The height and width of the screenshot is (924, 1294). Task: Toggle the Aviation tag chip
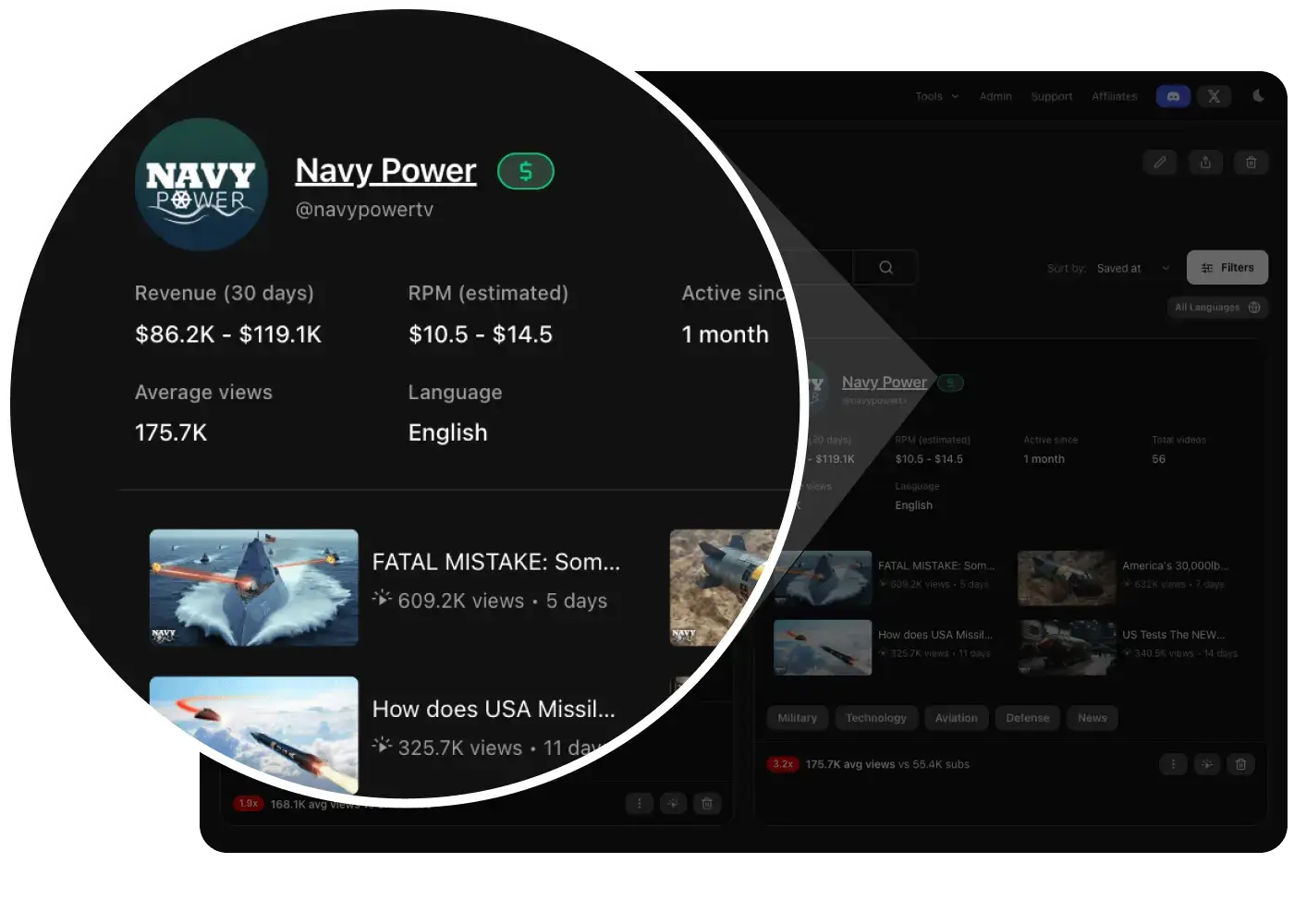coord(956,718)
